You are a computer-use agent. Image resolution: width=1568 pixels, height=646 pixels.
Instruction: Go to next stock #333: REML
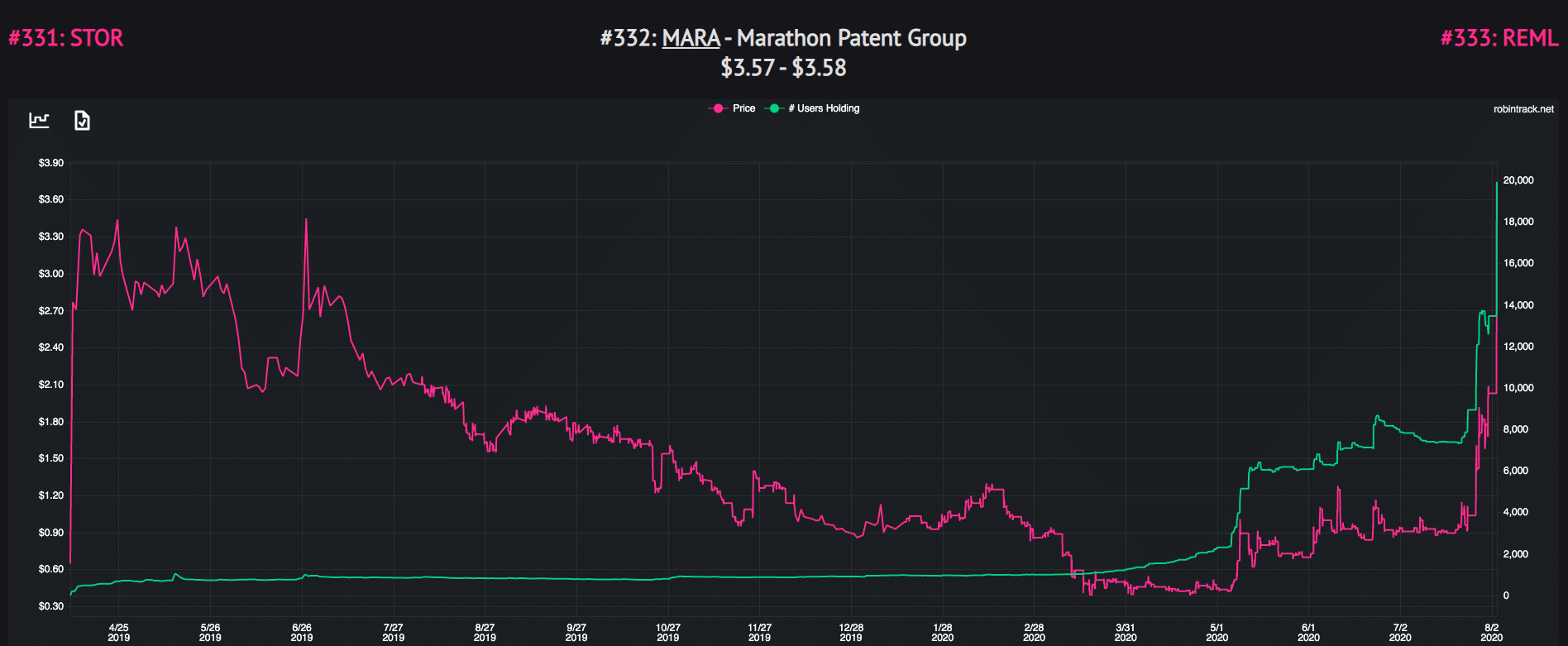1499,38
